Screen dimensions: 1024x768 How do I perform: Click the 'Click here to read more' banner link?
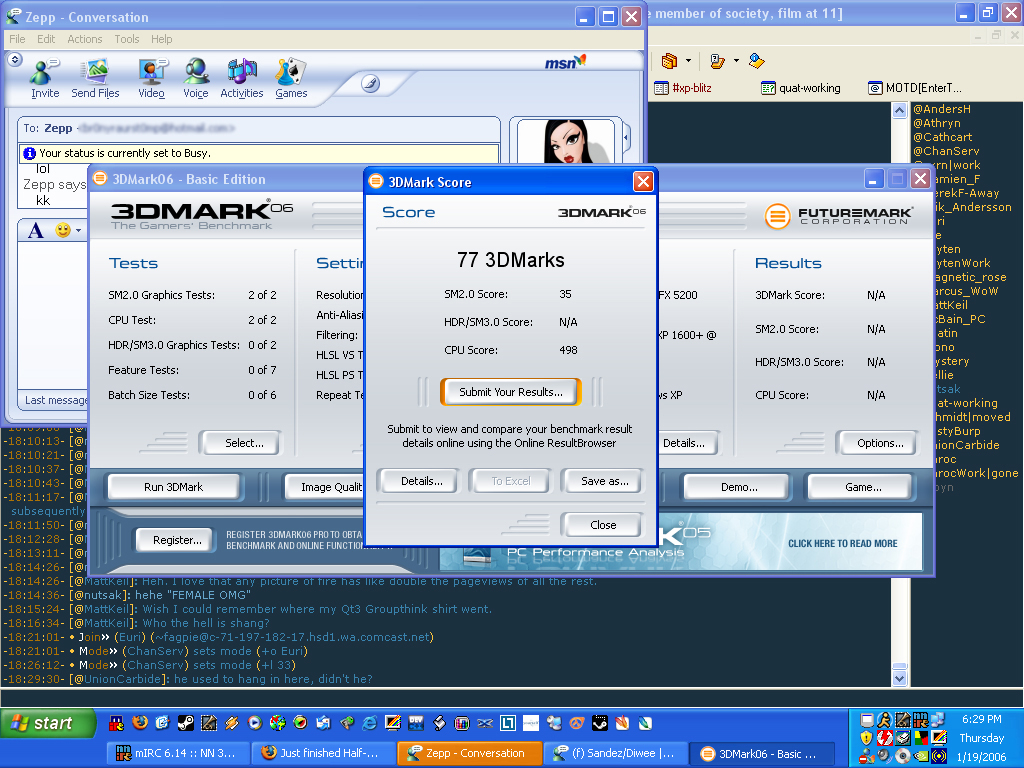coord(842,543)
